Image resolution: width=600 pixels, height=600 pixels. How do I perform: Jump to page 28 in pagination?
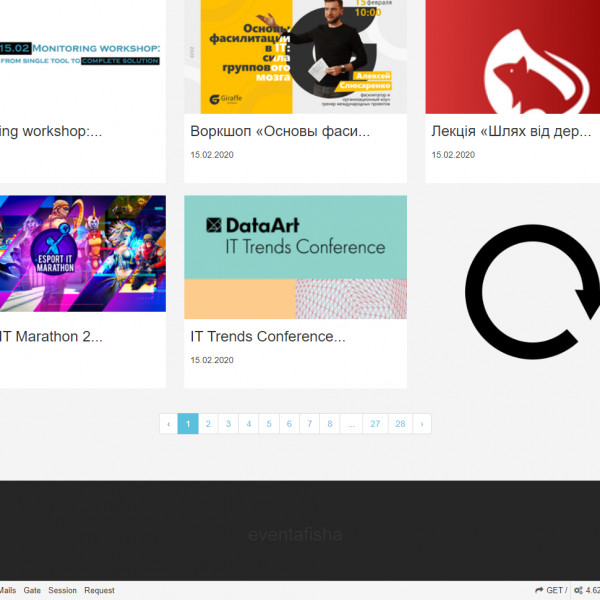click(400, 424)
